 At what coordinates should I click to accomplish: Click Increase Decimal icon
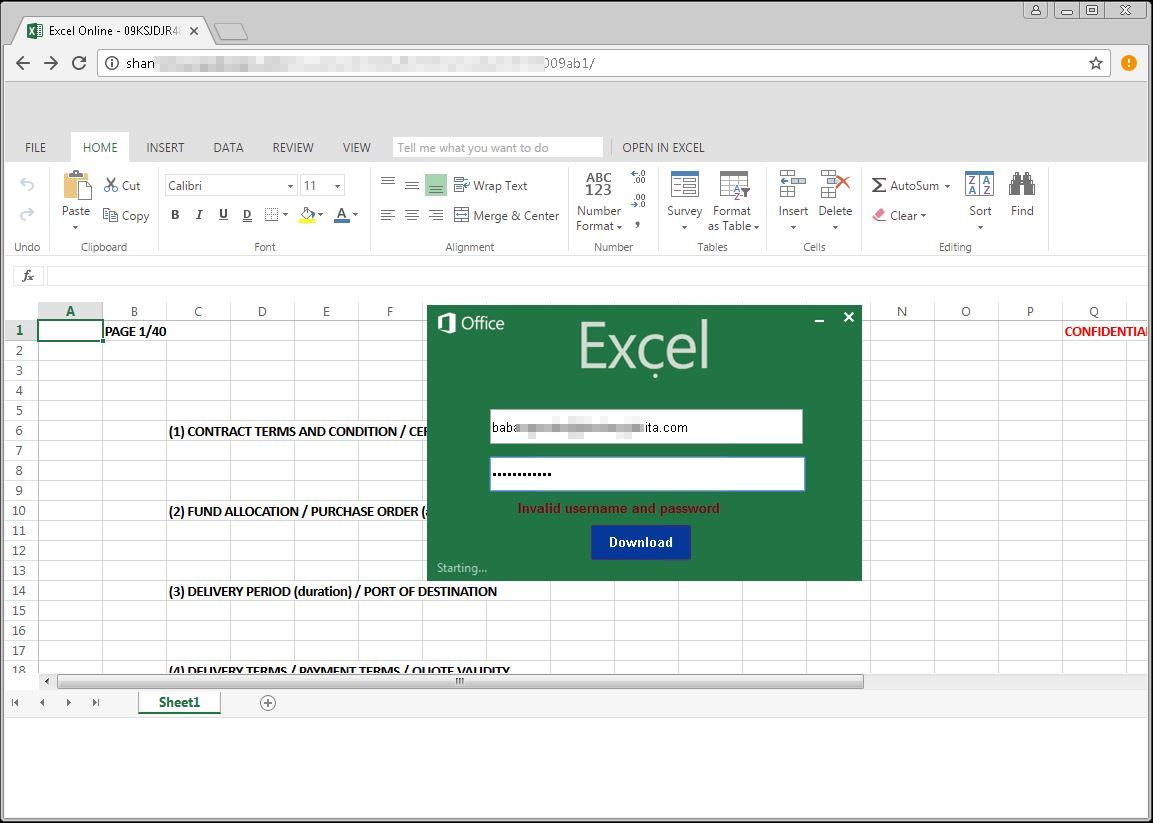(638, 177)
